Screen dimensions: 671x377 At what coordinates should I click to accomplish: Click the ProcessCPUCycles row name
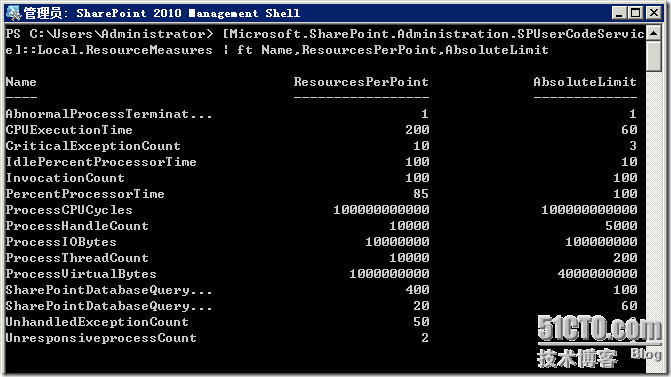pos(69,210)
